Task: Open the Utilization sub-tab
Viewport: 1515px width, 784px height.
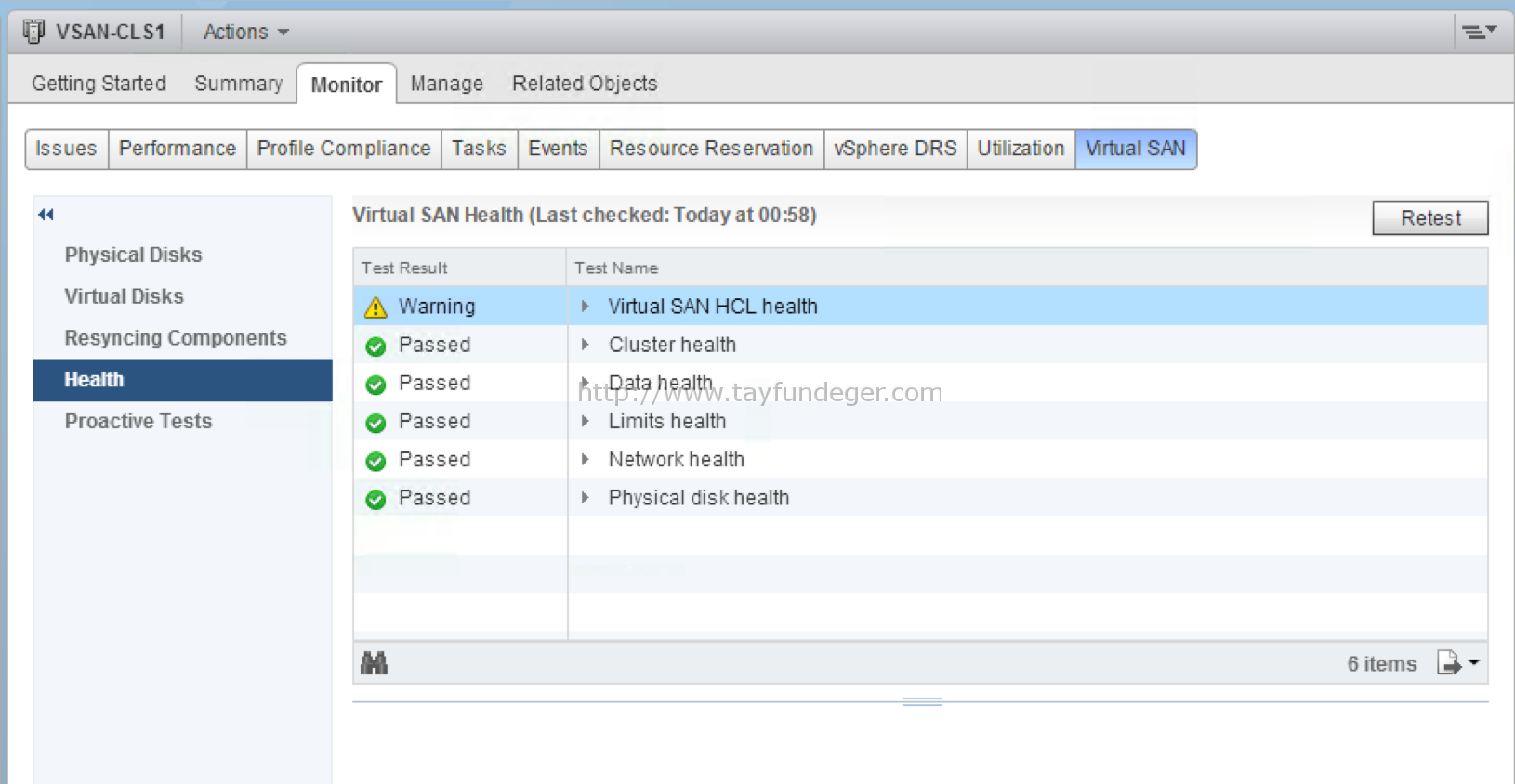Action: (x=1021, y=149)
